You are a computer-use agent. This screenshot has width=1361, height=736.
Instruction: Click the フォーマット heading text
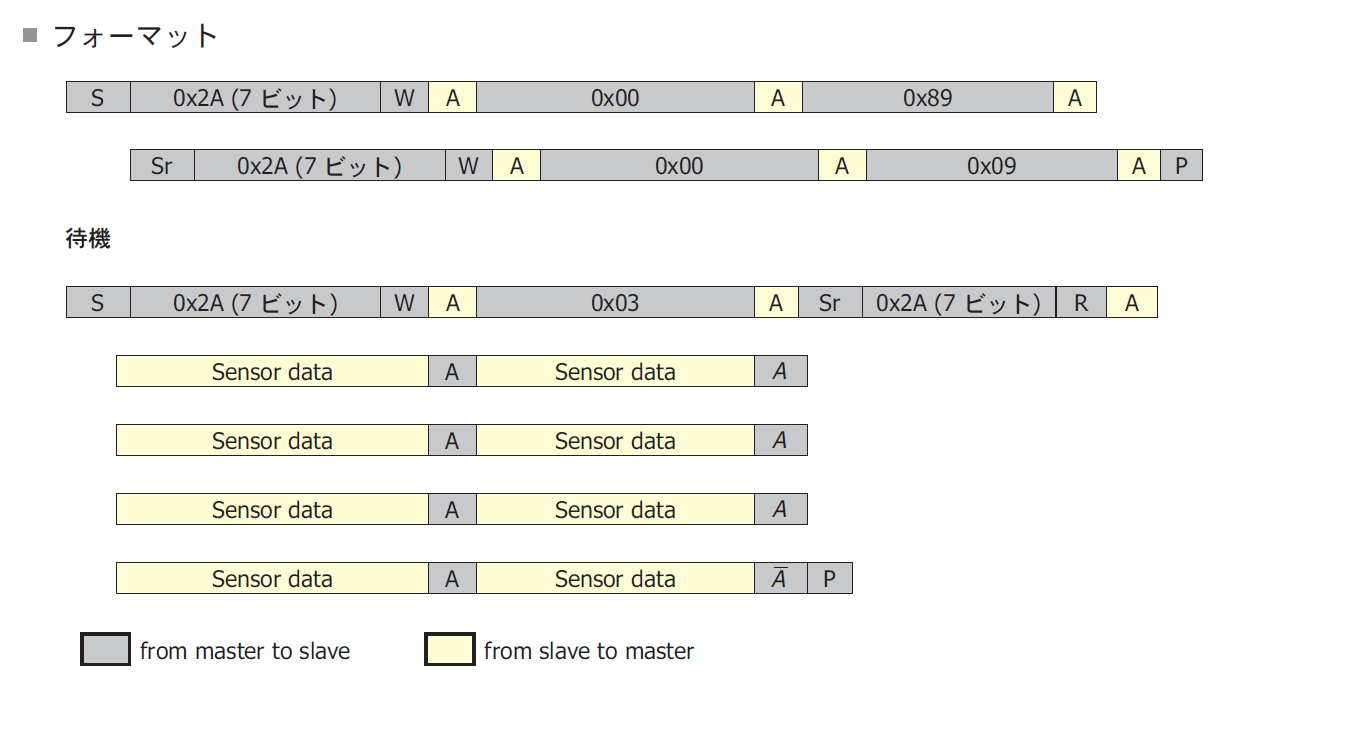(x=135, y=37)
